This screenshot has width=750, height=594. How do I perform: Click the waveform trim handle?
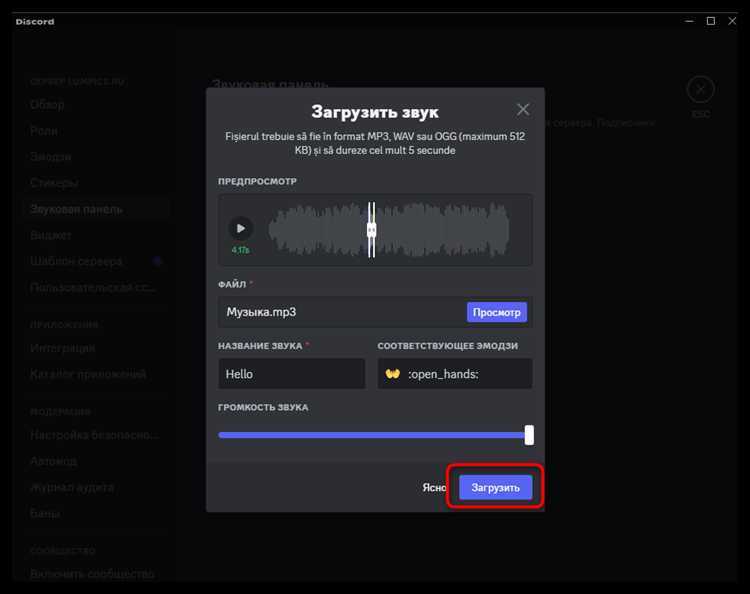pos(372,230)
